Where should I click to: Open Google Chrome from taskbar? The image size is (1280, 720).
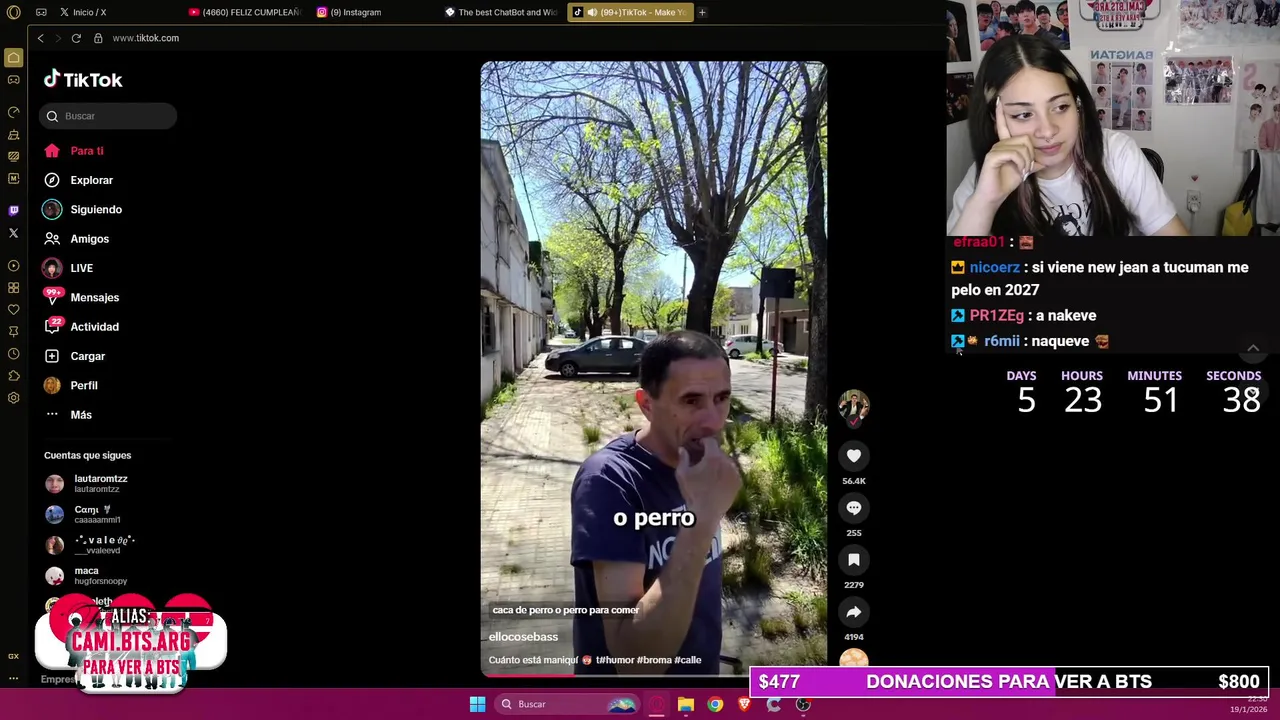(x=715, y=704)
